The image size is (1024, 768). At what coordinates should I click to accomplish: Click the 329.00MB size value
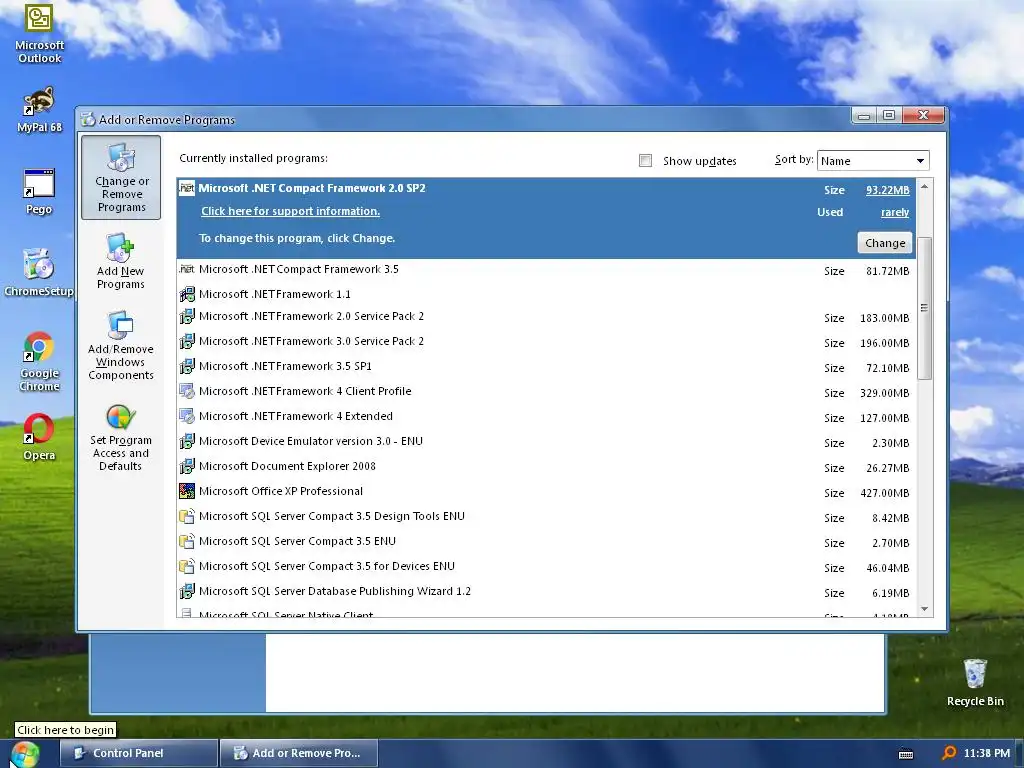[x=884, y=393]
